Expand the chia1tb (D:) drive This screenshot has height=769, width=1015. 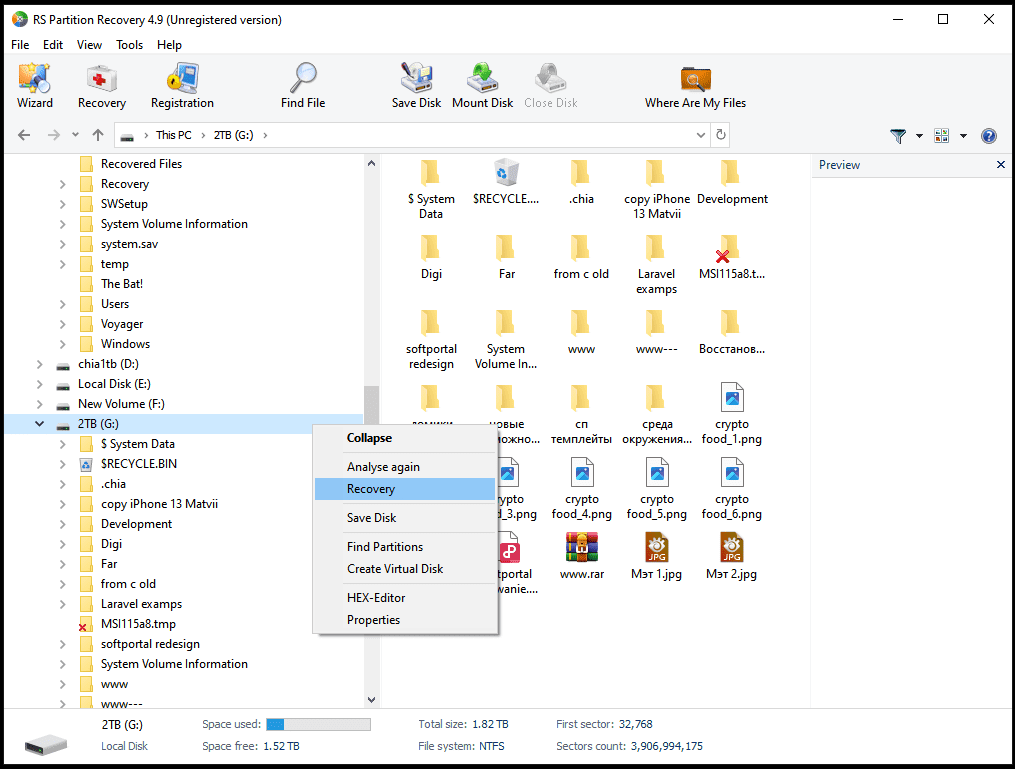pos(39,364)
